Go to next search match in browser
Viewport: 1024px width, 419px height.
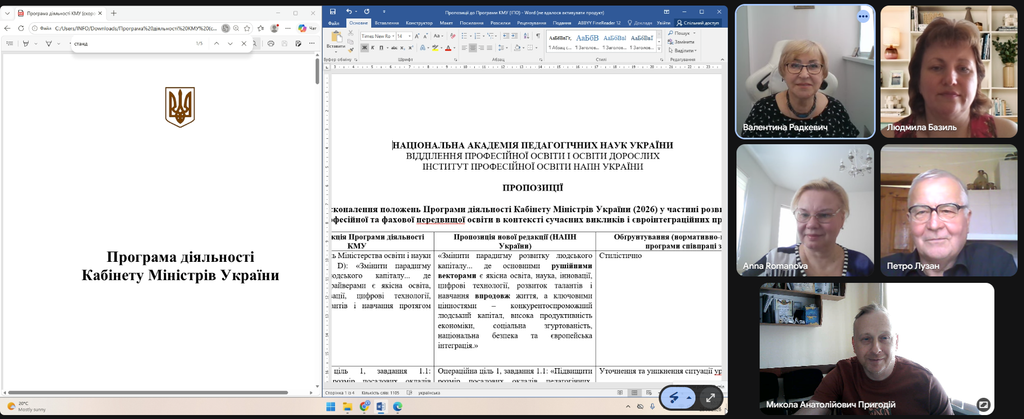(x=230, y=44)
